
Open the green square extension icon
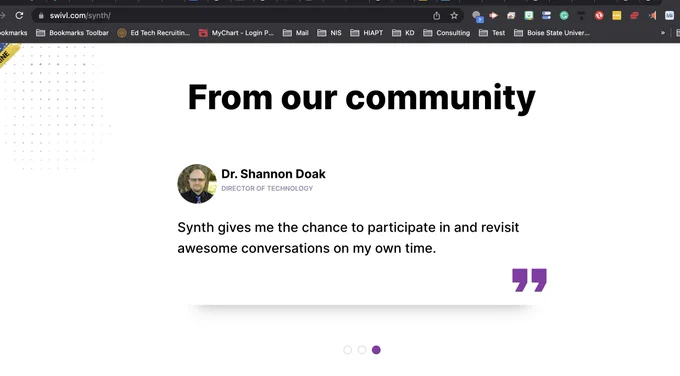click(529, 16)
